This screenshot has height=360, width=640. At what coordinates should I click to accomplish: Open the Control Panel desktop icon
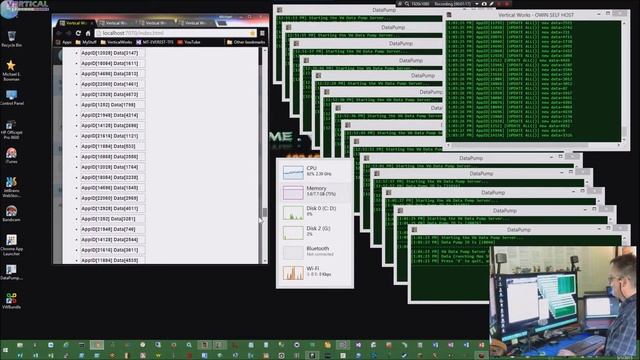pos(11,98)
